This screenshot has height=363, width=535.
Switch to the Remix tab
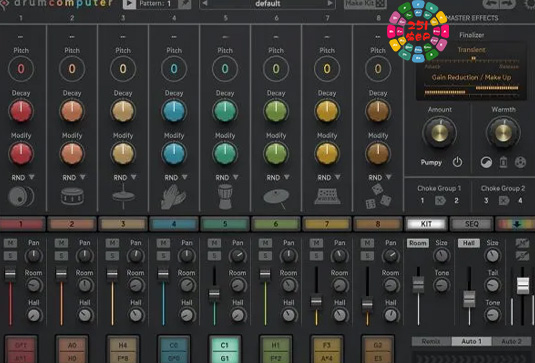431,341
